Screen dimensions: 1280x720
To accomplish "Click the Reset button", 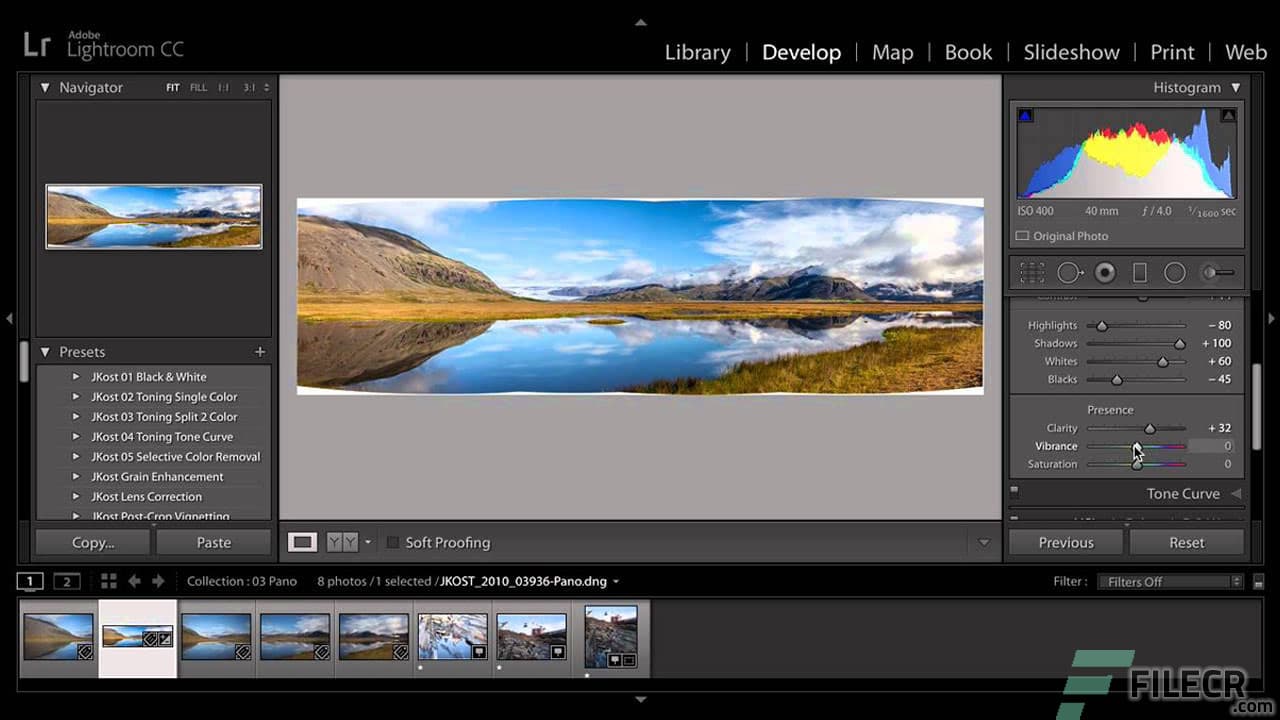I will coord(1186,542).
